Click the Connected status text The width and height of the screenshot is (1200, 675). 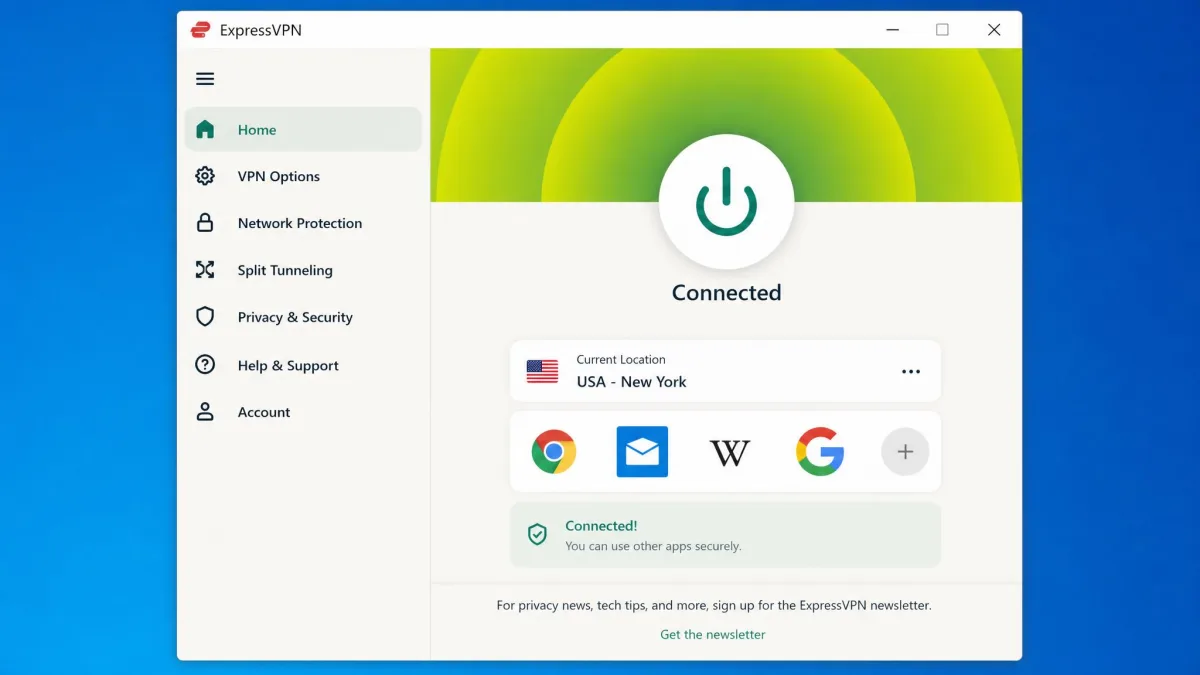[x=727, y=293]
